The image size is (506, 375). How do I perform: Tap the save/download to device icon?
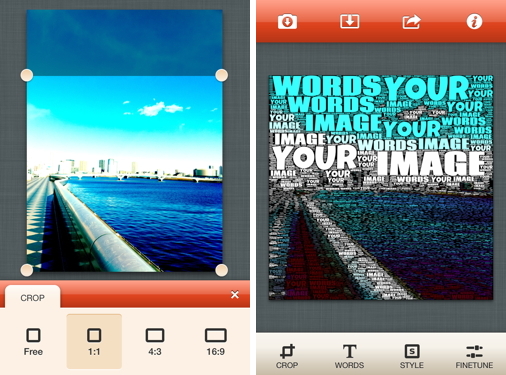349,21
